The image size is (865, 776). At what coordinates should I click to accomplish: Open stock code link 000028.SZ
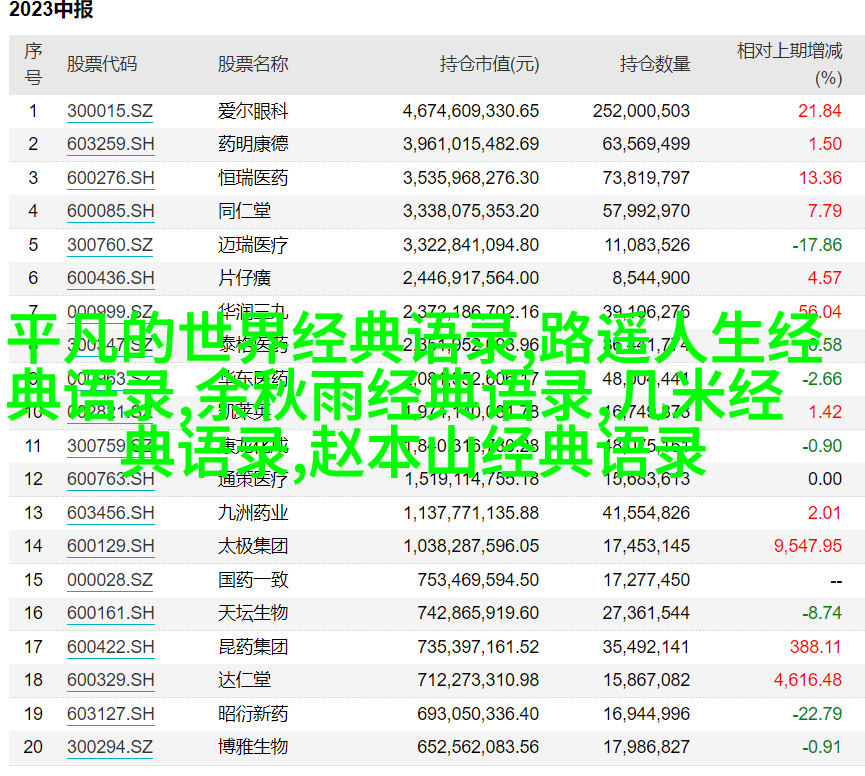pos(110,580)
